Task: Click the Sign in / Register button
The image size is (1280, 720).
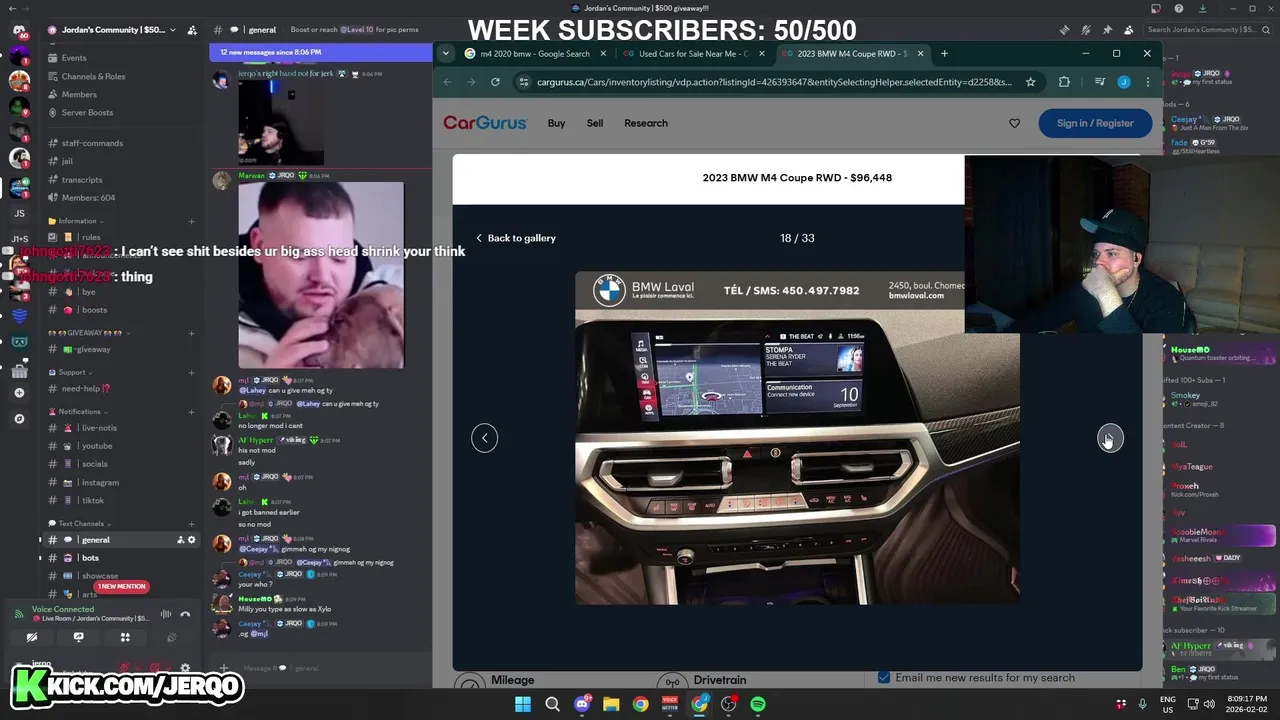Action: click(x=1095, y=123)
